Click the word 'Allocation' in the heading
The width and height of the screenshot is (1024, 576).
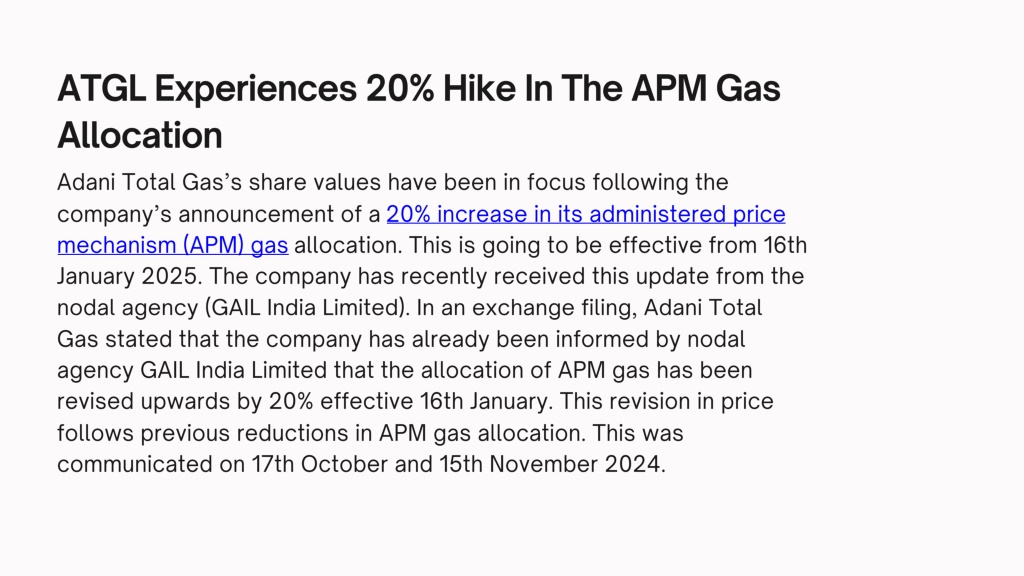coord(140,135)
